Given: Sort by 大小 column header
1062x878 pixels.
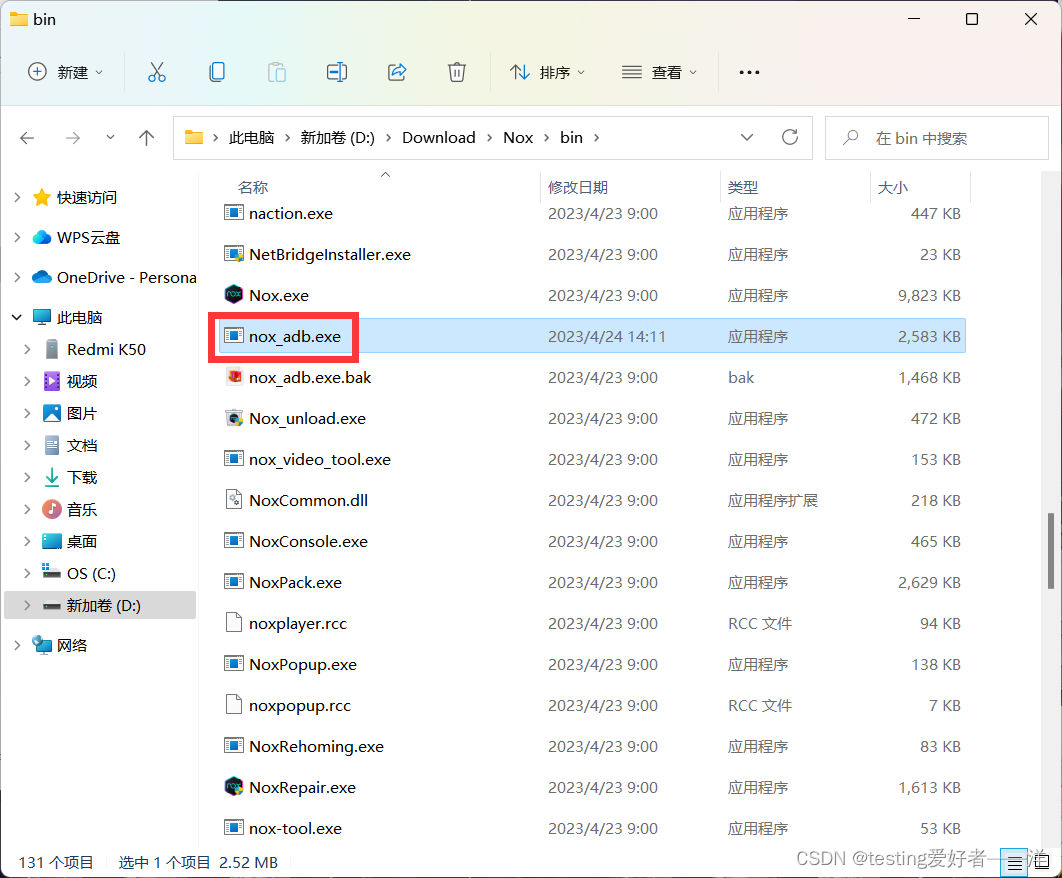Looking at the screenshot, I should pos(893,188).
